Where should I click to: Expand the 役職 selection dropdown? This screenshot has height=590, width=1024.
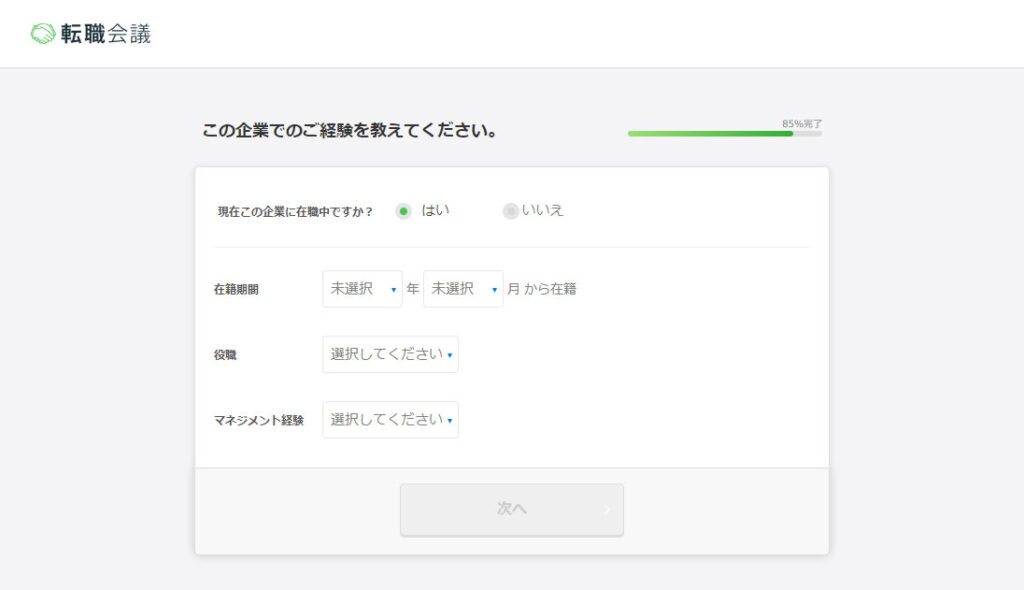pyautogui.click(x=390, y=354)
